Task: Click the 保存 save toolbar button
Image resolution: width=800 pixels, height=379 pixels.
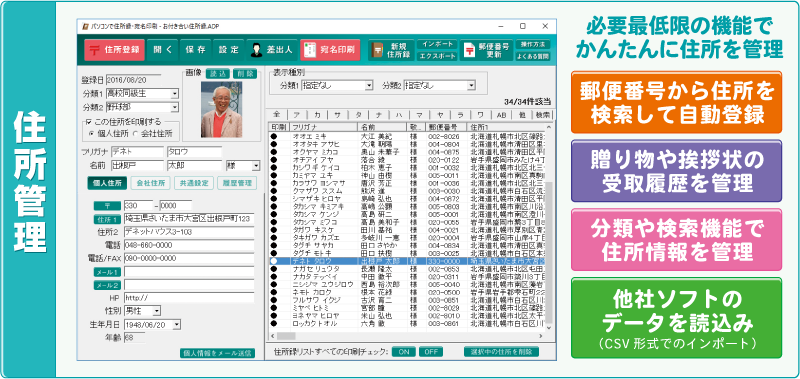Action: point(195,50)
